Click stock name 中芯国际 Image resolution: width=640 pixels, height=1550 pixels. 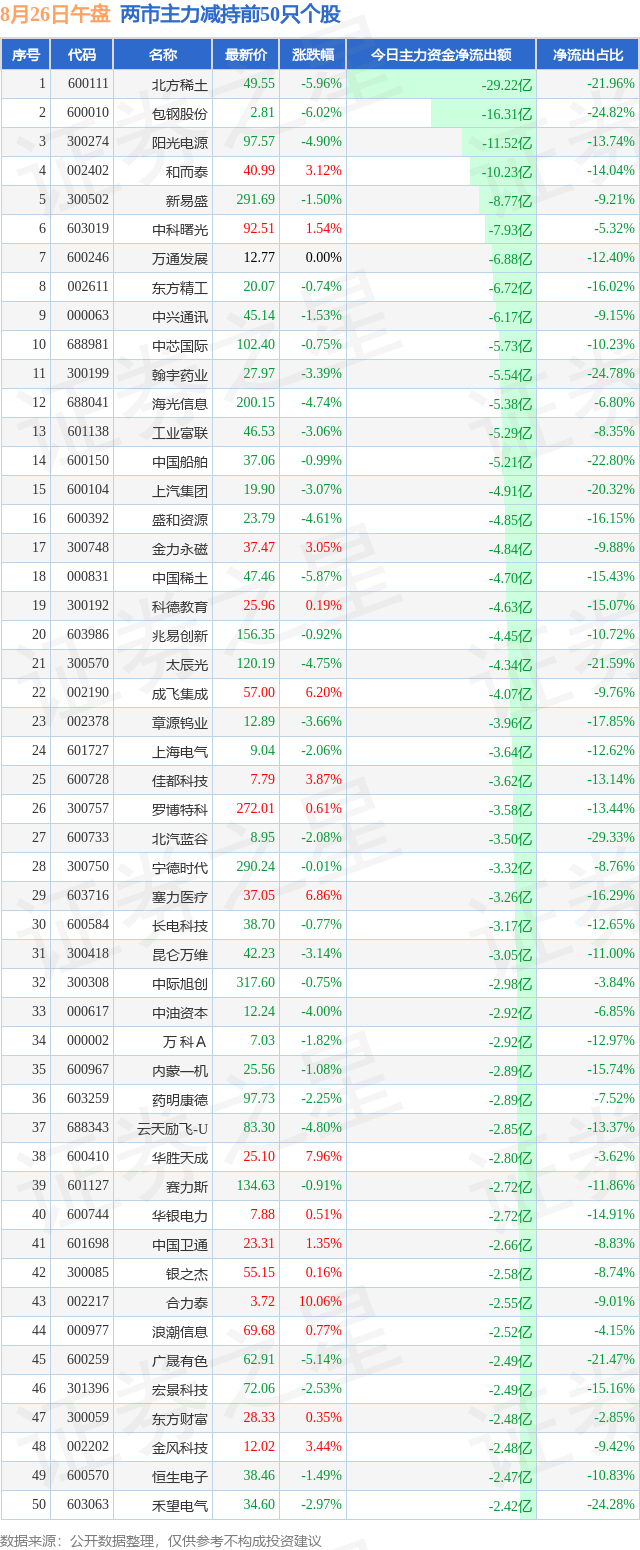[180, 345]
